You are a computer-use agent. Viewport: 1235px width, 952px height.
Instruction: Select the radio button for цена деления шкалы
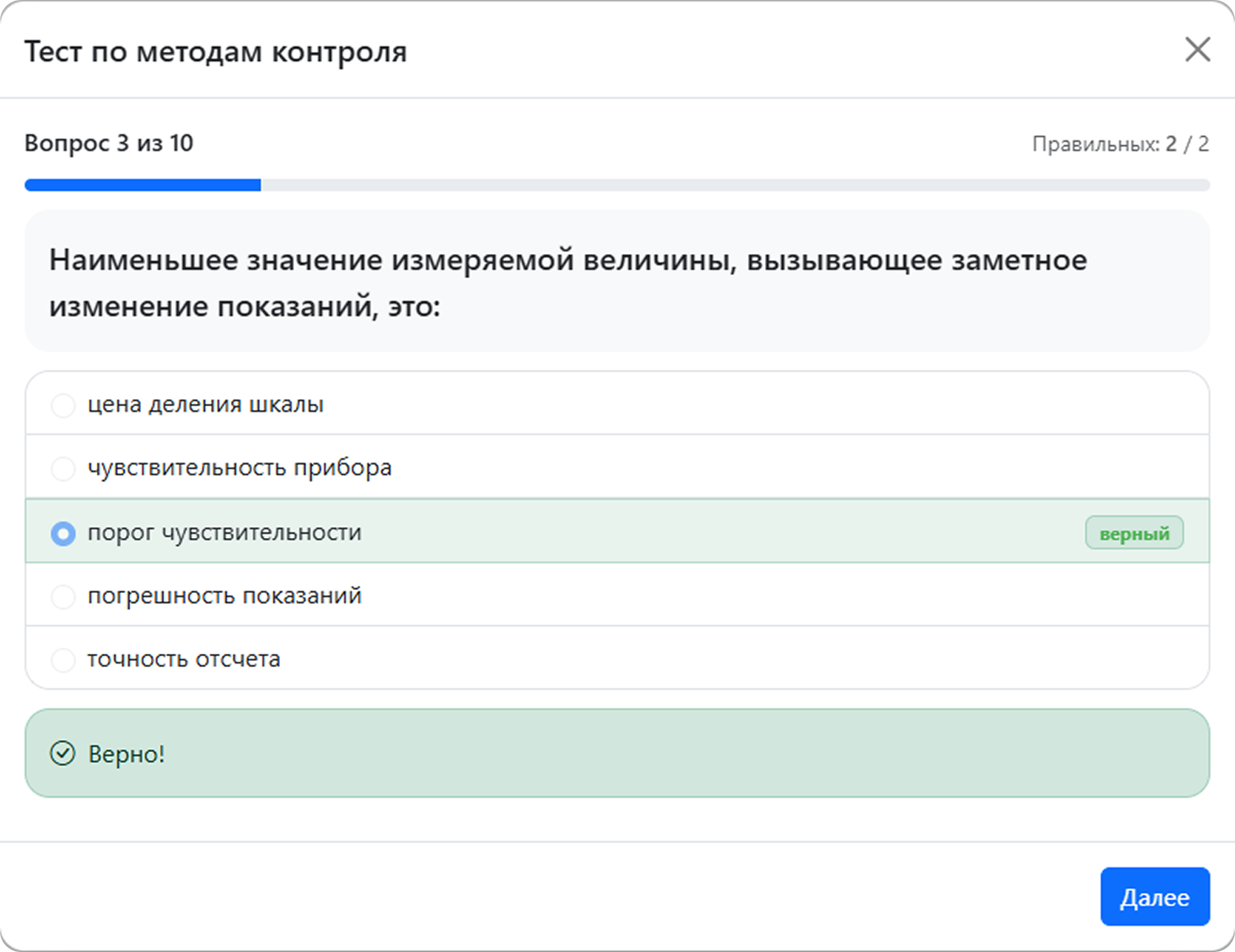tap(64, 405)
